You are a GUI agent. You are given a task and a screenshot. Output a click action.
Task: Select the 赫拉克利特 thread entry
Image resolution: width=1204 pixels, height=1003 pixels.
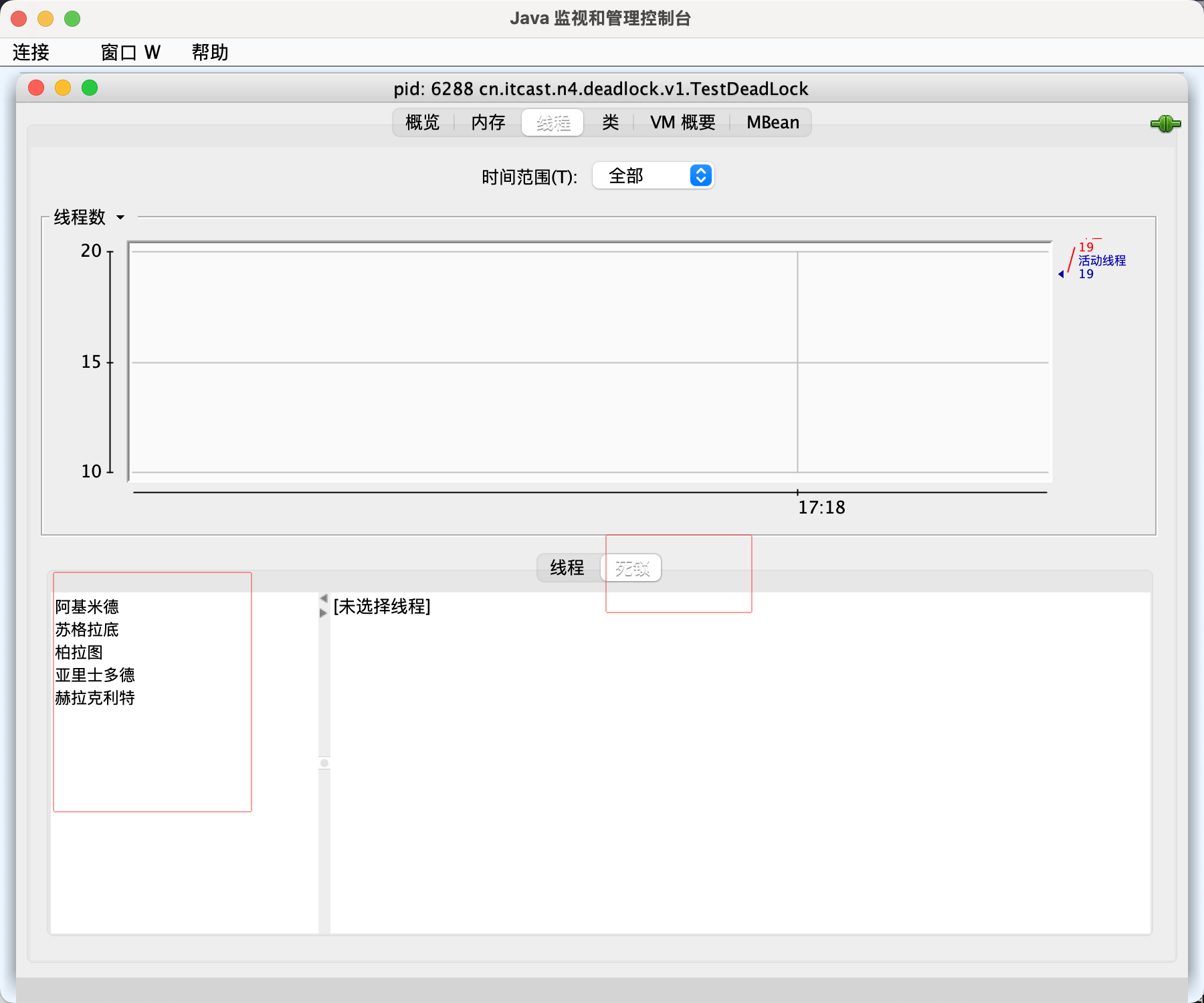95,698
